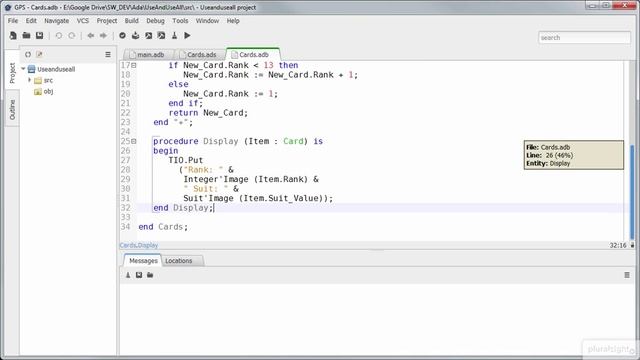The height and width of the screenshot is (360, 640).
Task: Click the Build Main hammer icon
Action: [x=162, y=36]
